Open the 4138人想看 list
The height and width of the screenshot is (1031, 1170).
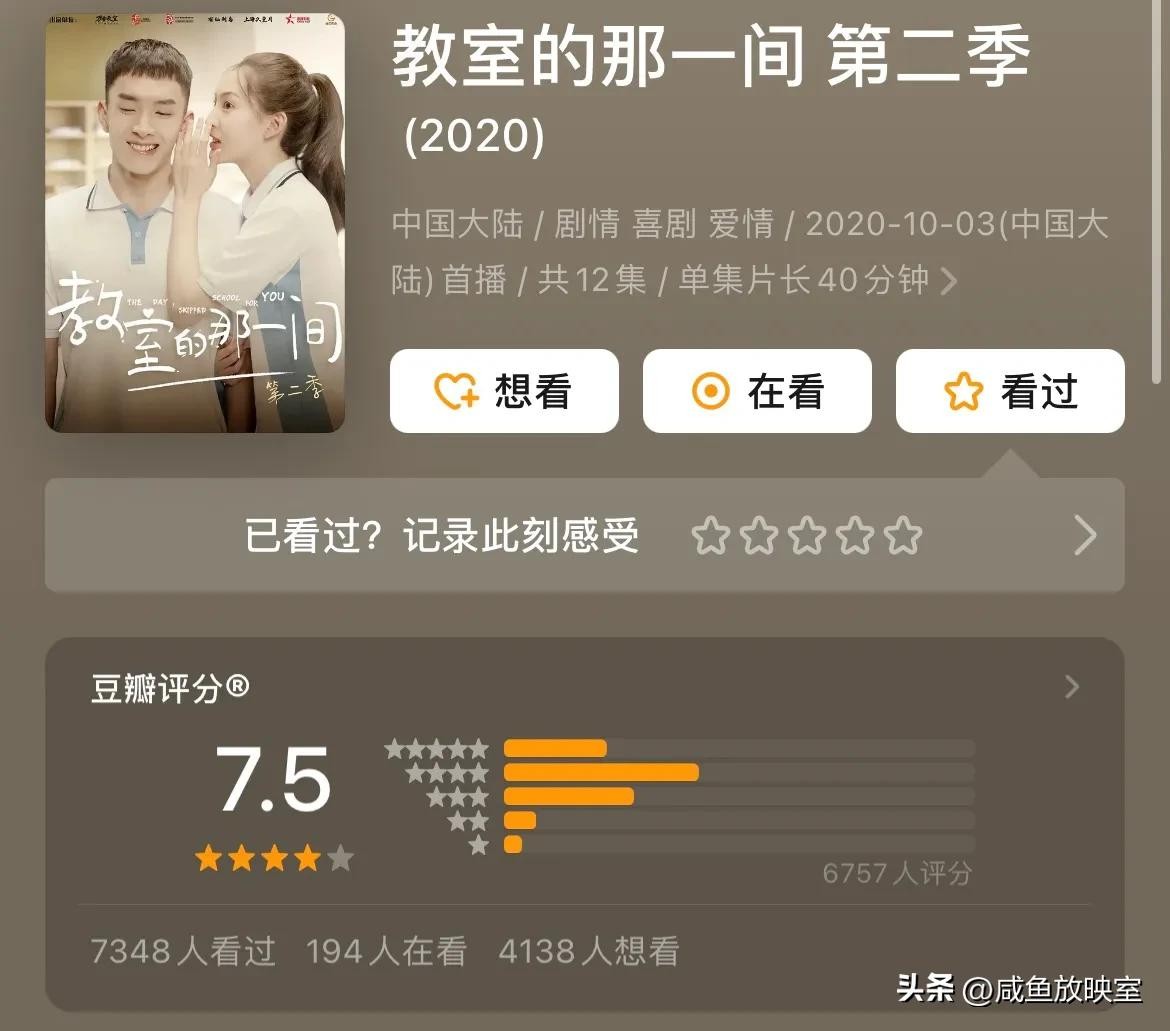589,951
